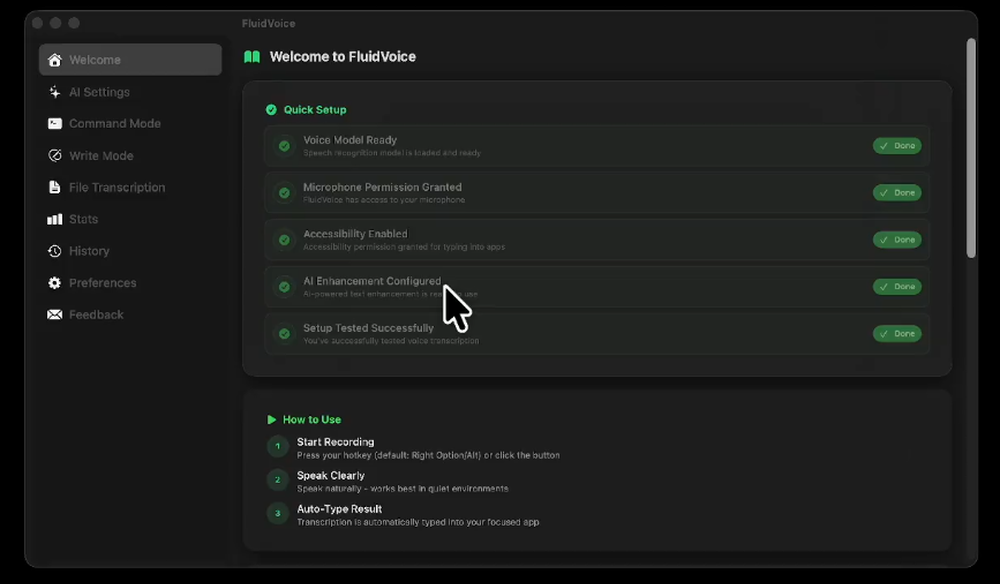Viewport: 1000px width, 584px height.
Task: Click the Stats bar chart icon
Action: pos(55,219)
